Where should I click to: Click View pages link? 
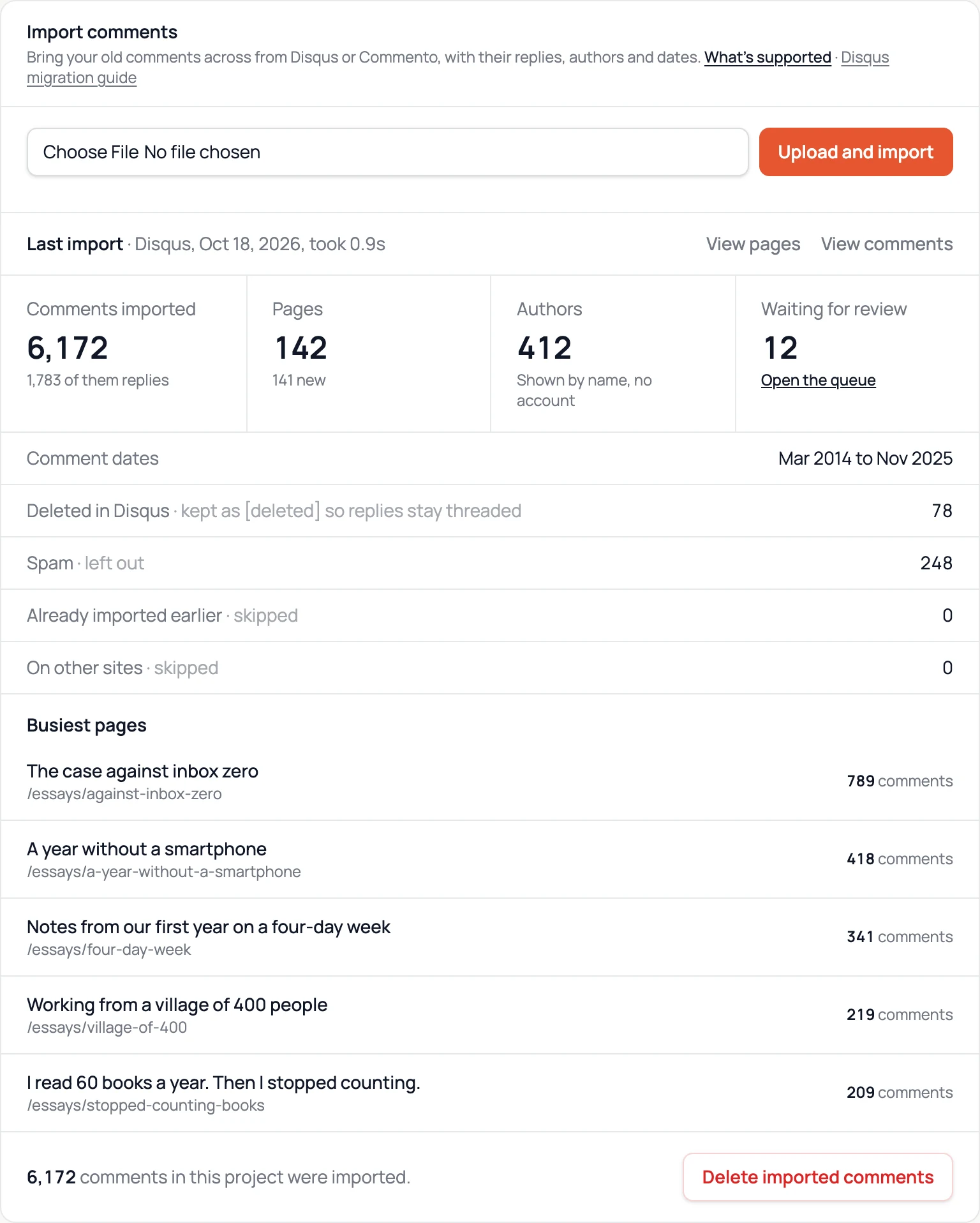click(x=753, y=244)
